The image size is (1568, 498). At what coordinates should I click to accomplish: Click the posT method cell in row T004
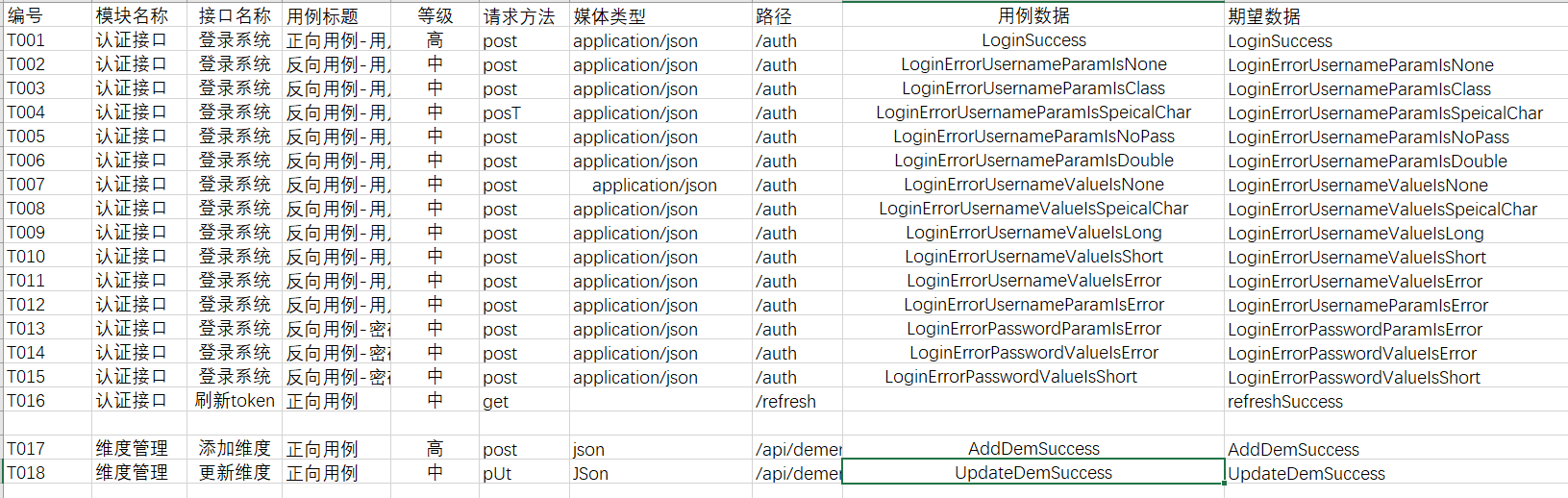501,112
